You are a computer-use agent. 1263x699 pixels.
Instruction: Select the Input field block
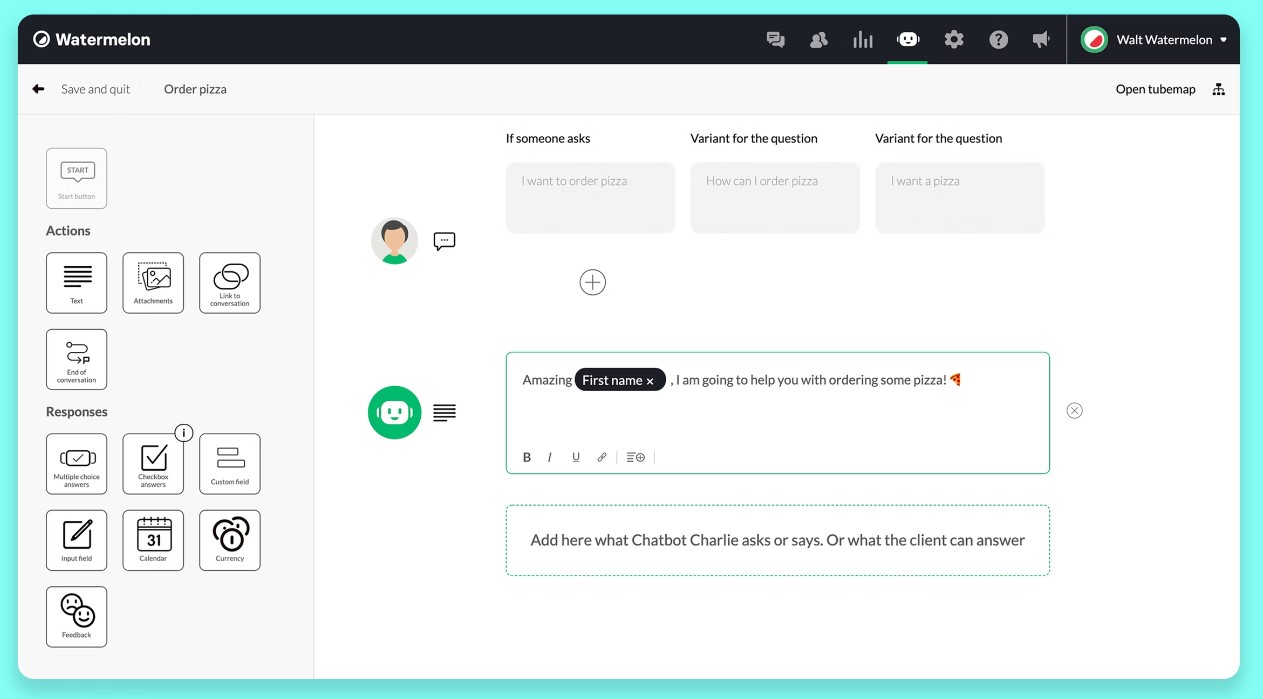click(x=76, y=540)
